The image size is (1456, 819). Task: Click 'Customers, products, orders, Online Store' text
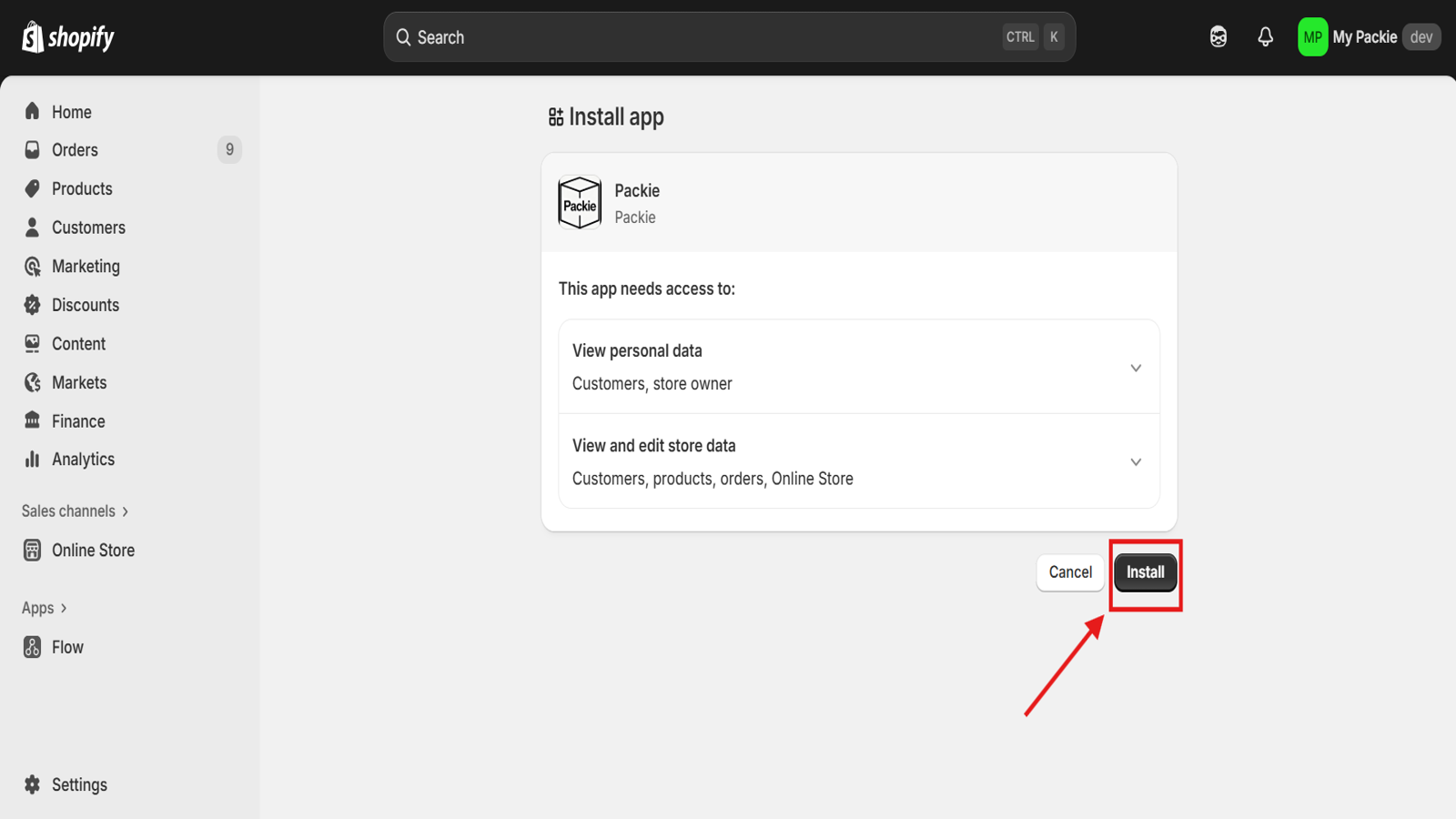coord(713,479)
